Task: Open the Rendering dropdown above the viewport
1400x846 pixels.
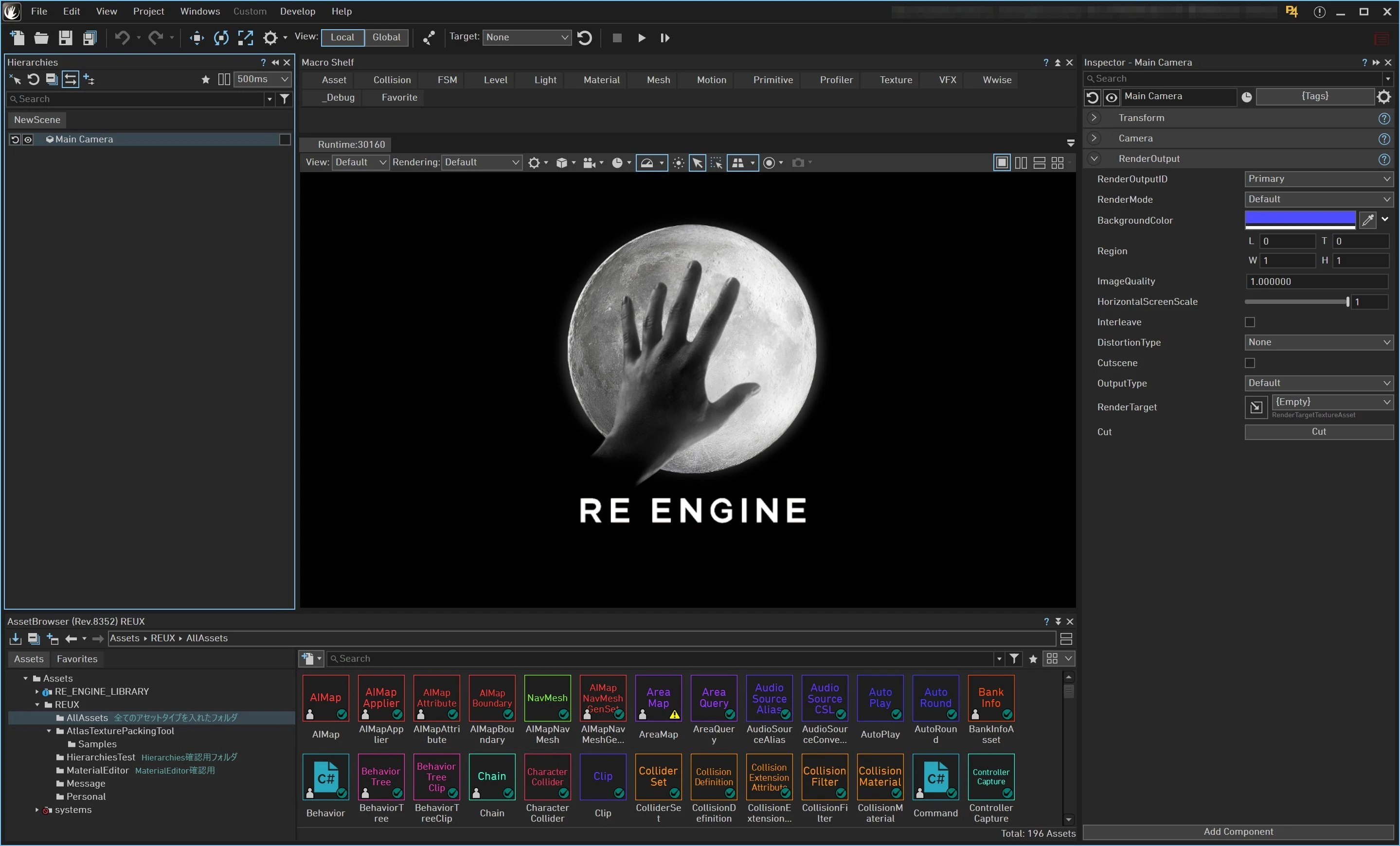Action: pos(481,163)
